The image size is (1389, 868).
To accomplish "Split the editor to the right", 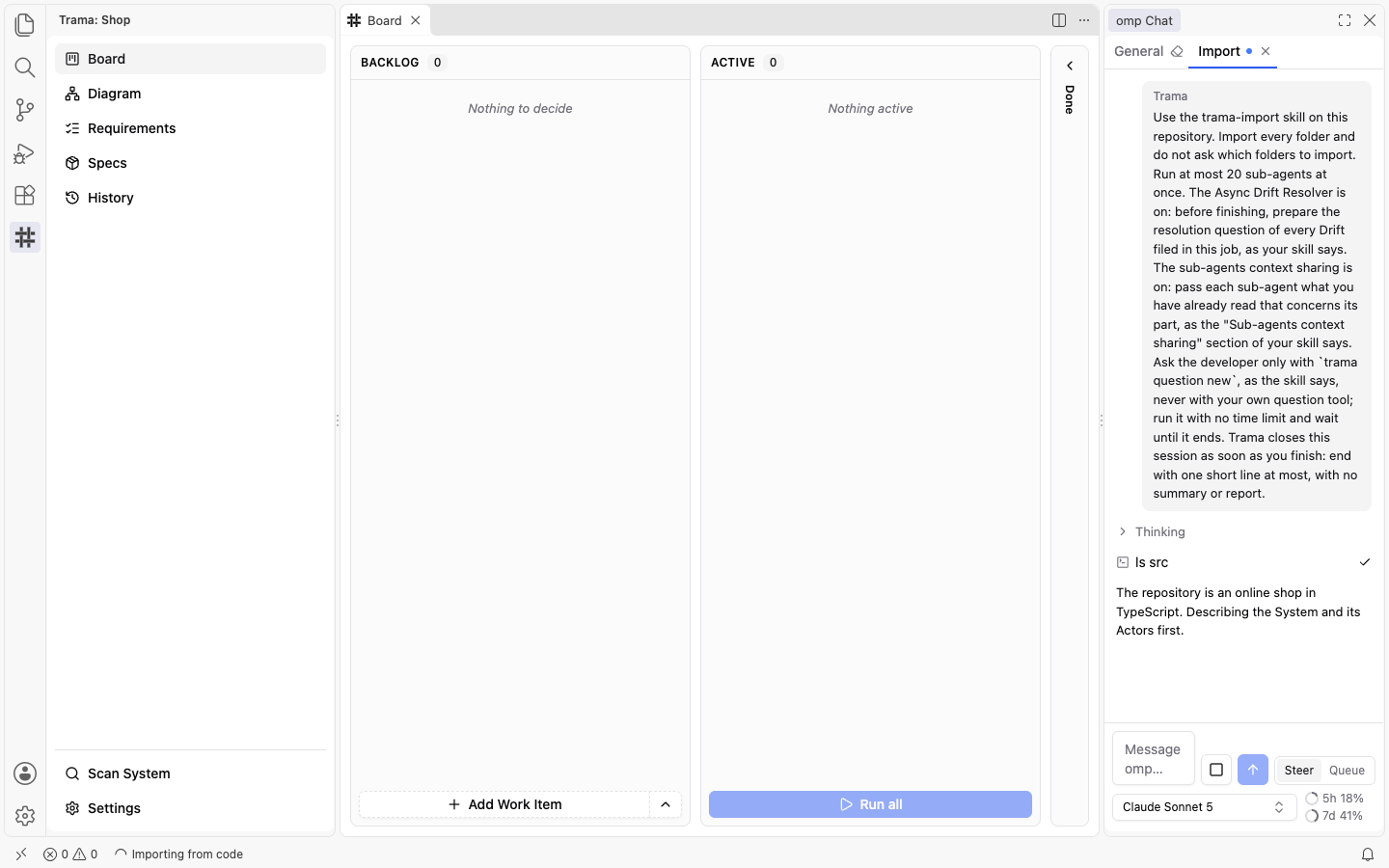I will (x=1059, y=20).
